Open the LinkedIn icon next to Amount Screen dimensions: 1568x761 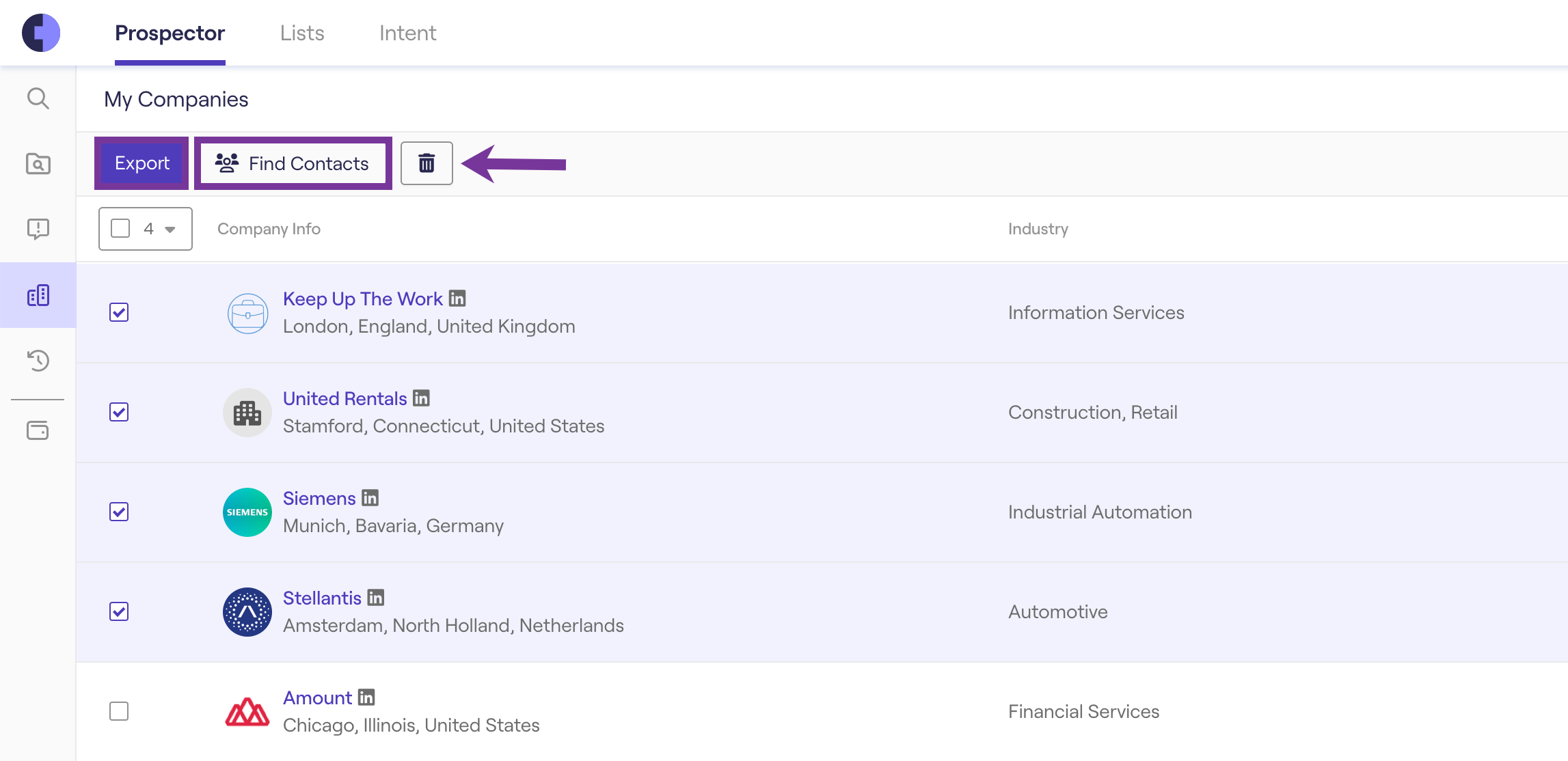coord(367,697)
